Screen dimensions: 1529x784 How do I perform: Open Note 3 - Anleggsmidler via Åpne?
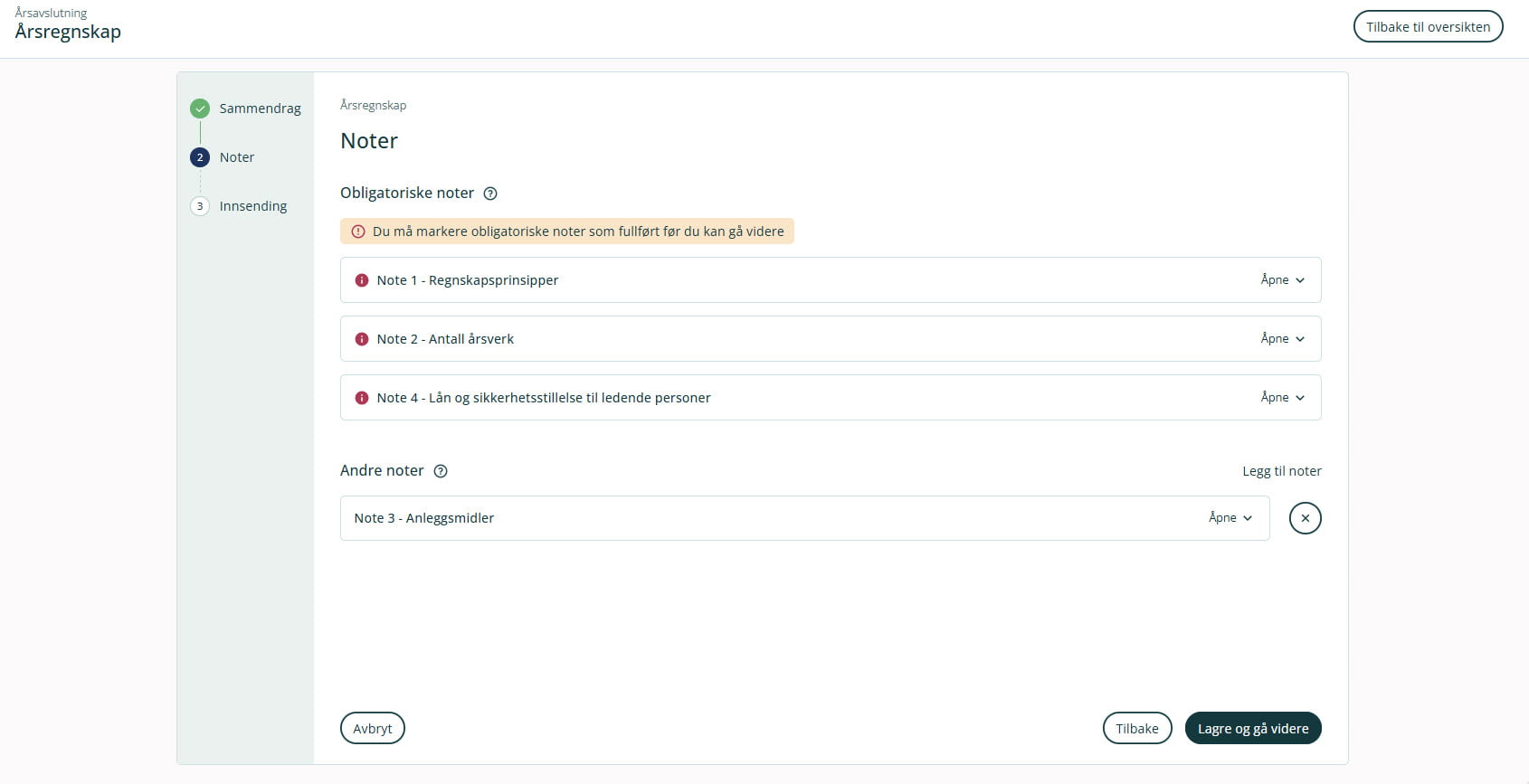click(x=1230, y=518)
